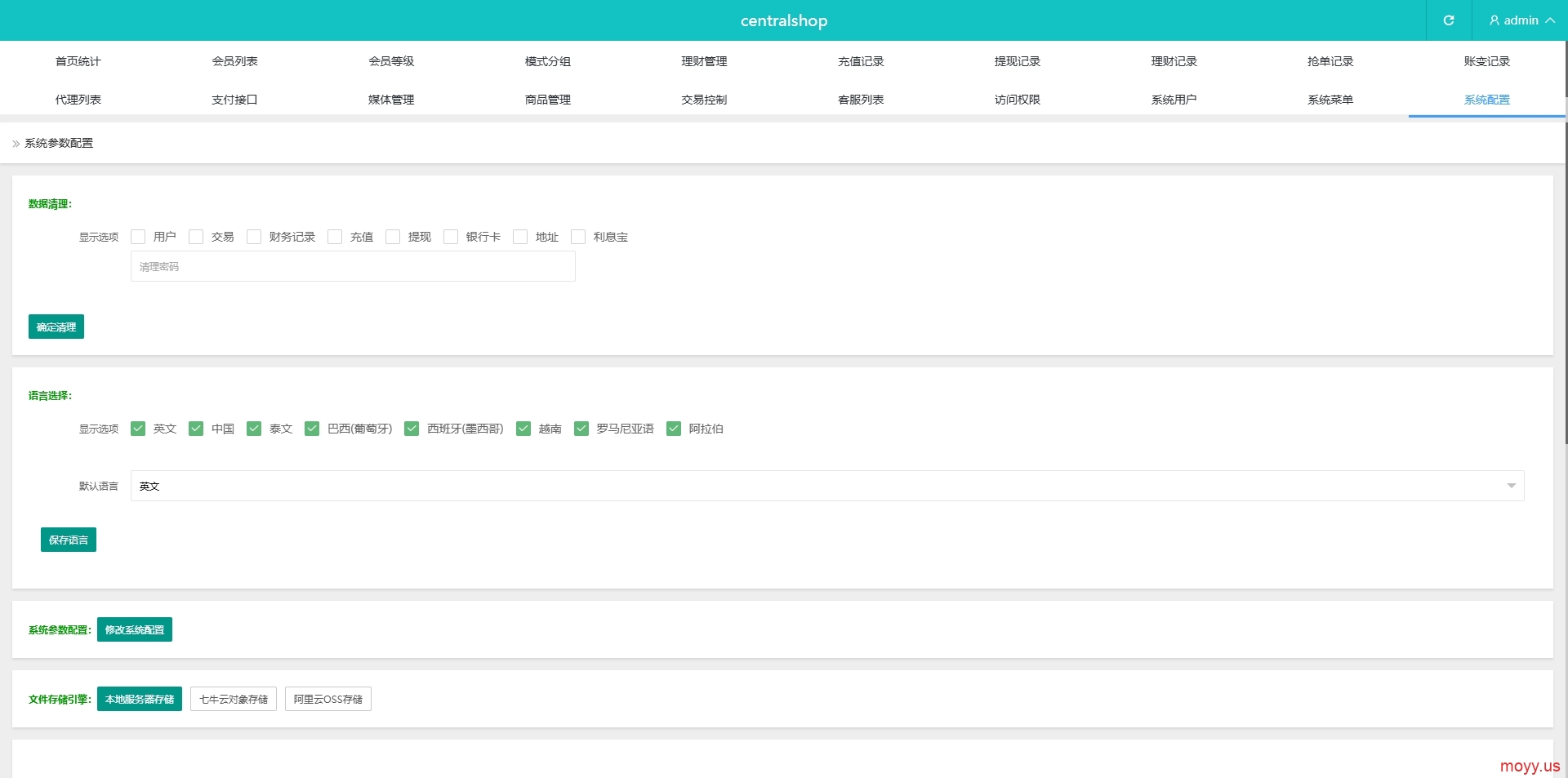Uncheck the 英文 language checkbox
This screenshot has width=1568, height=778.
click(x=138, y=429)
